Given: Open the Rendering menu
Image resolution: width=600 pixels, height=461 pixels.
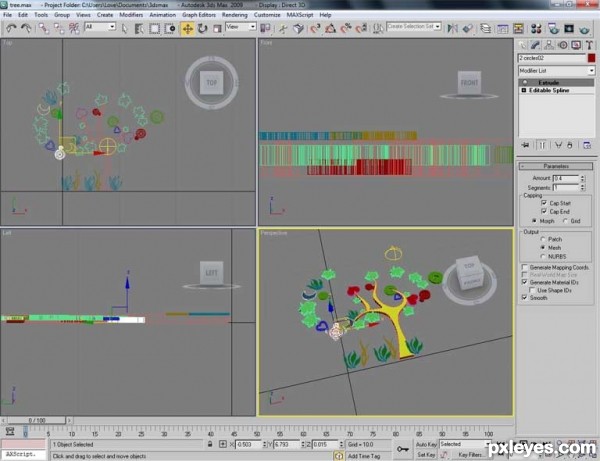Looking at the screenshot, I should coord(234,15).
